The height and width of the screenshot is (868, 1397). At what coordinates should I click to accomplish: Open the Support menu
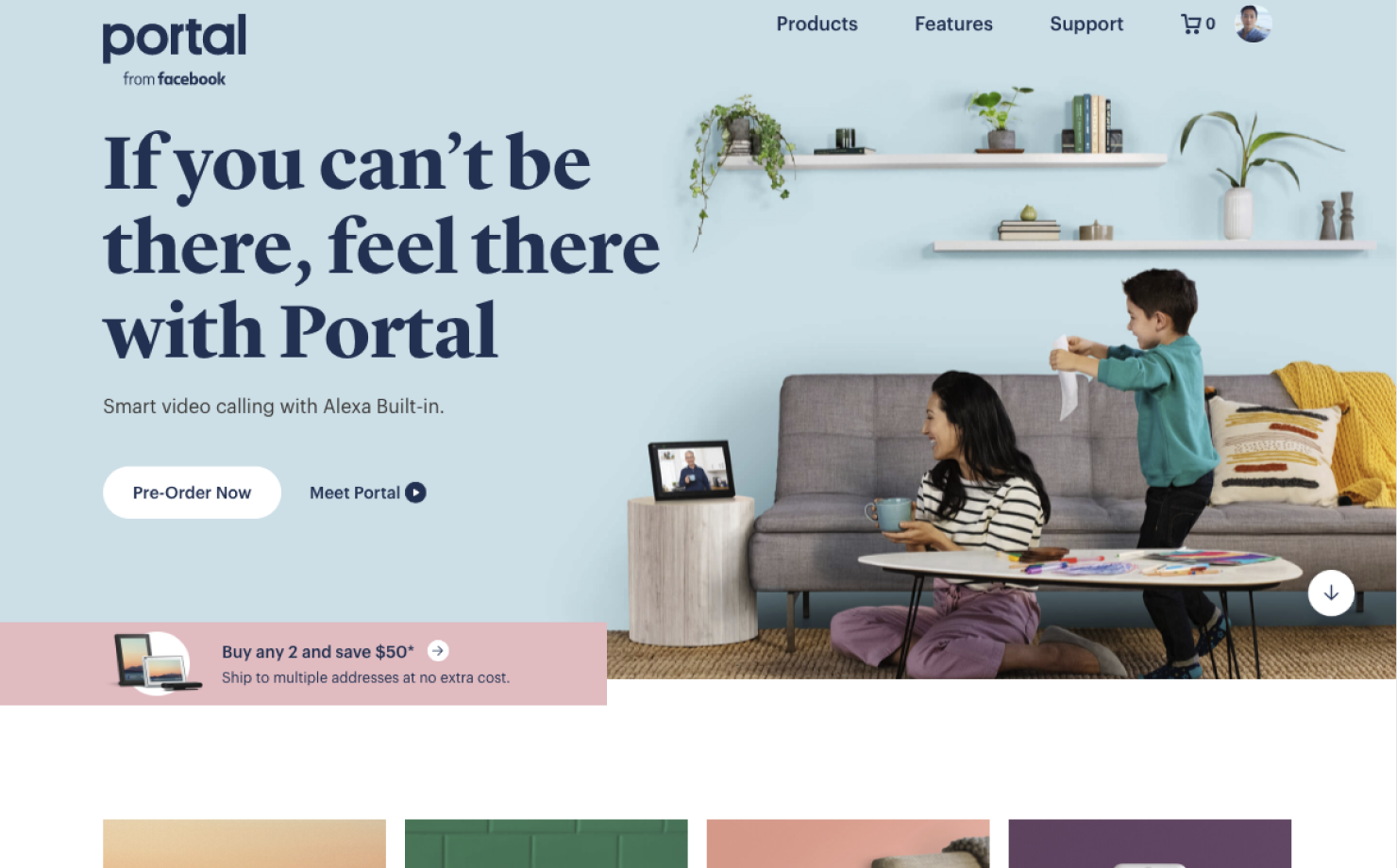click(x=1086, y=24)
